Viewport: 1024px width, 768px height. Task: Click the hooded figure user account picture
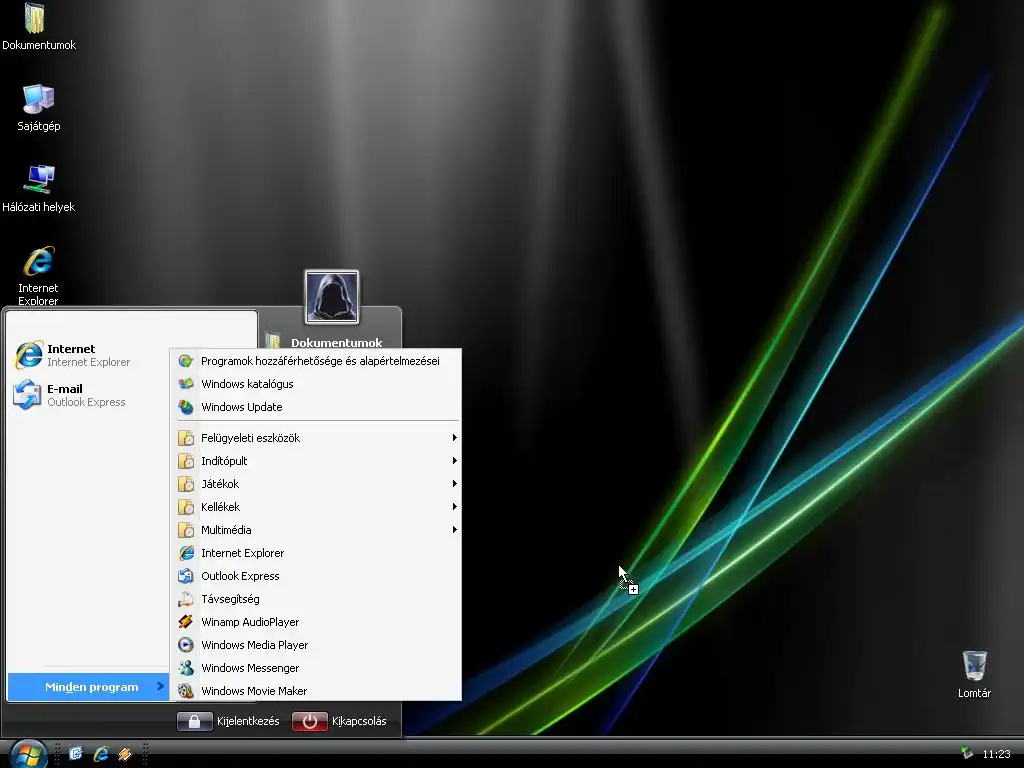click(x=332, y=297)
